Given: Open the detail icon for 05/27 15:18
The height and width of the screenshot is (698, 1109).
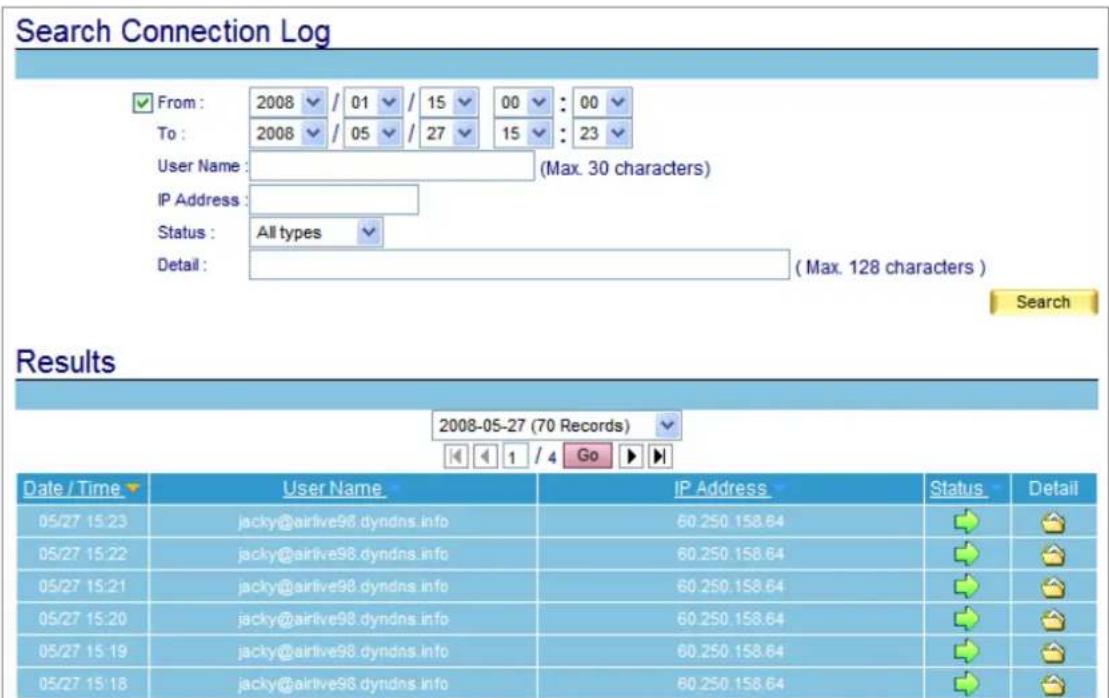Looking at the screenshot, I should click(1053, 684).
